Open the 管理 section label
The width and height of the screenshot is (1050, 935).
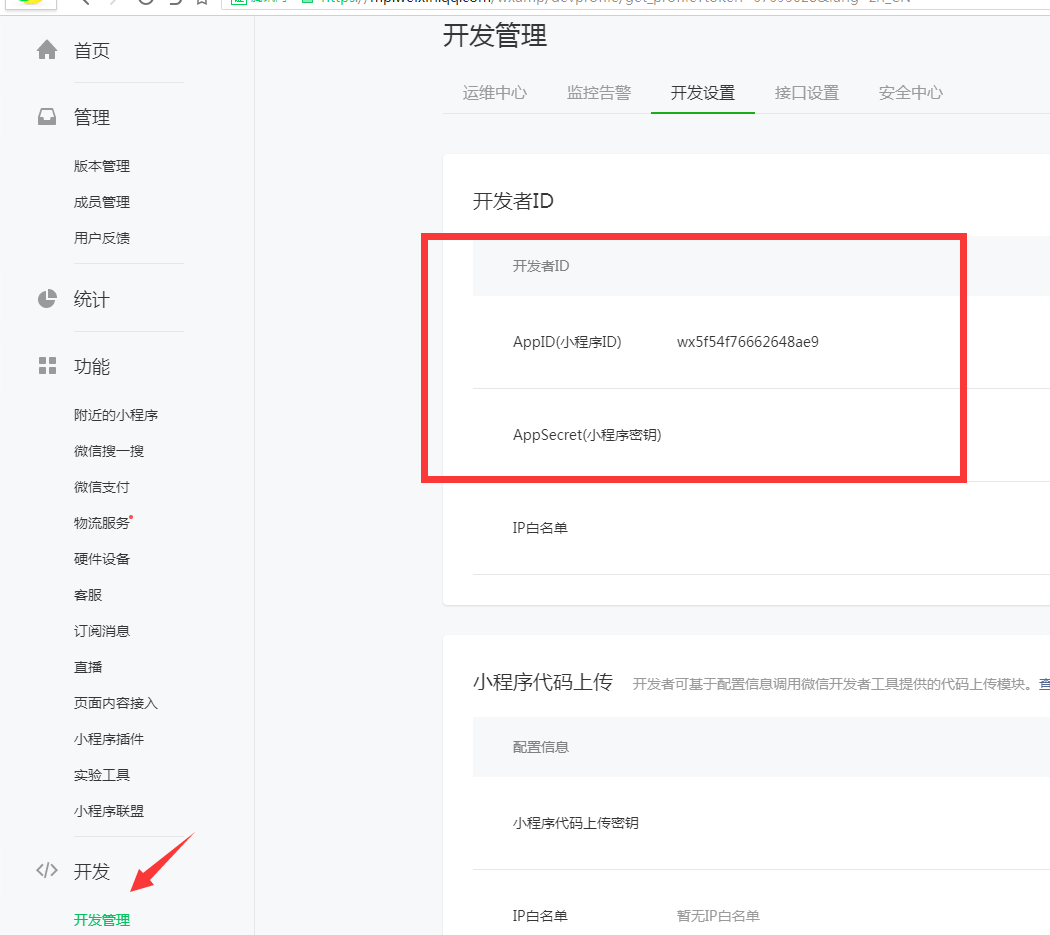[92, 117]
